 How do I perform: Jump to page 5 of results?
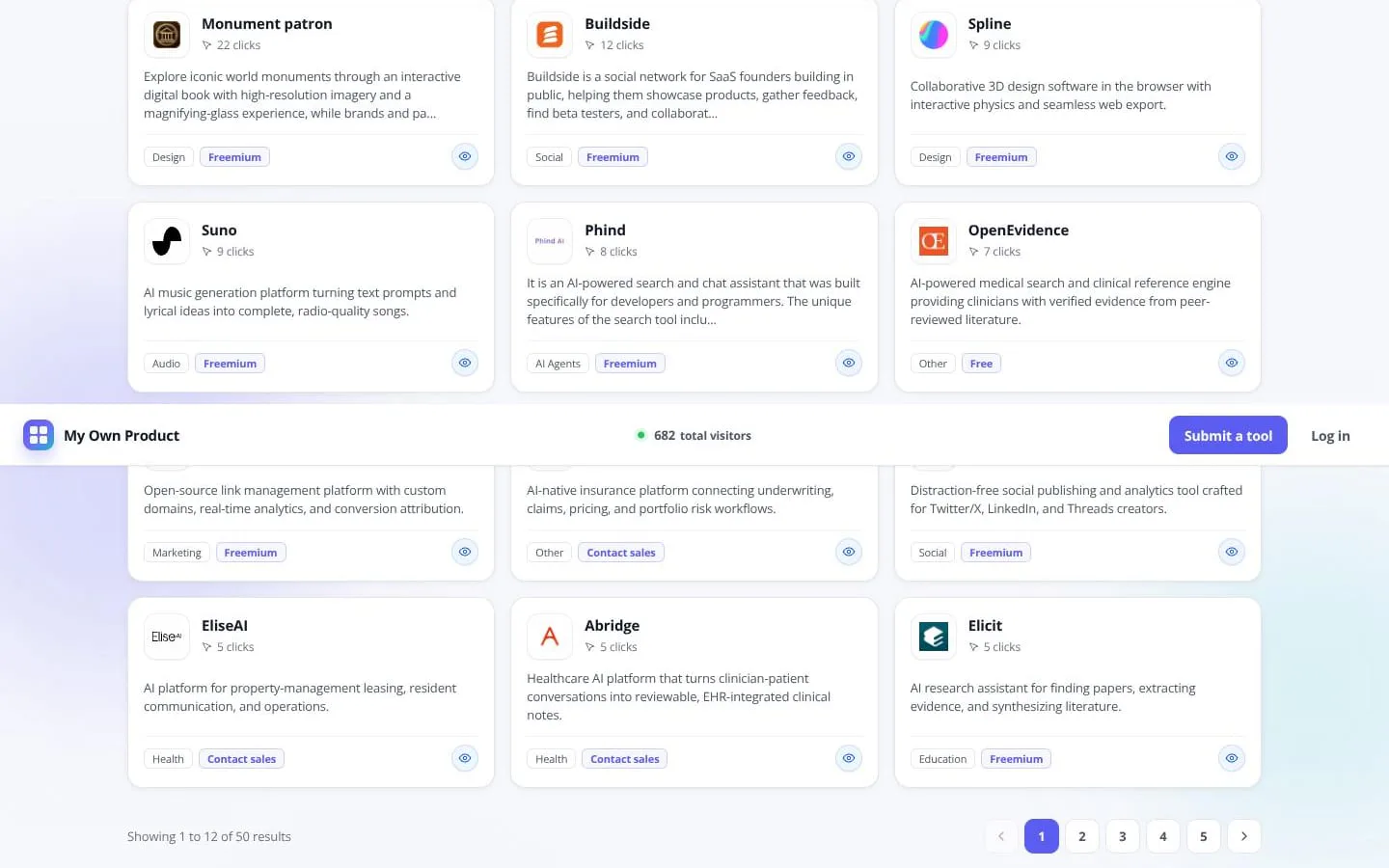(1204, 836)
